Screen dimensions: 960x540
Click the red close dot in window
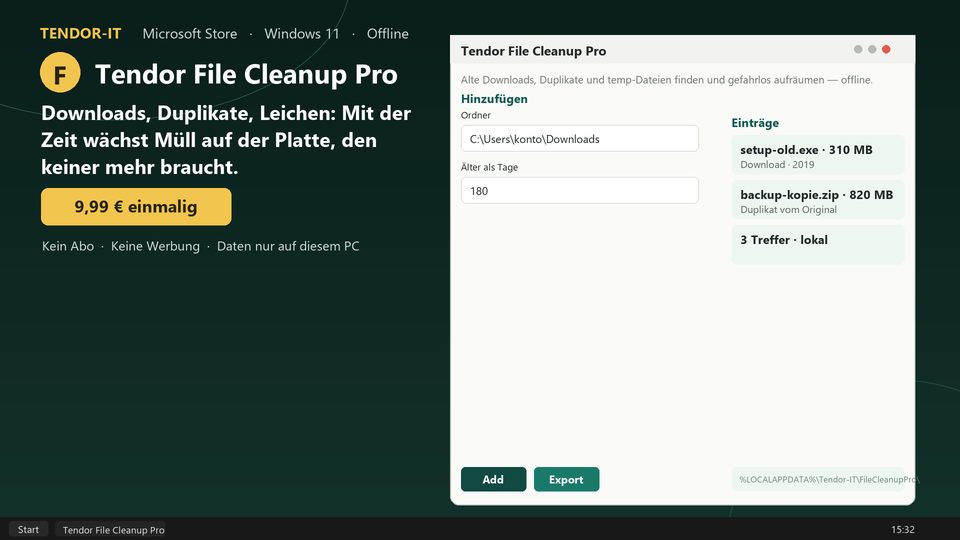coord(886,50)
